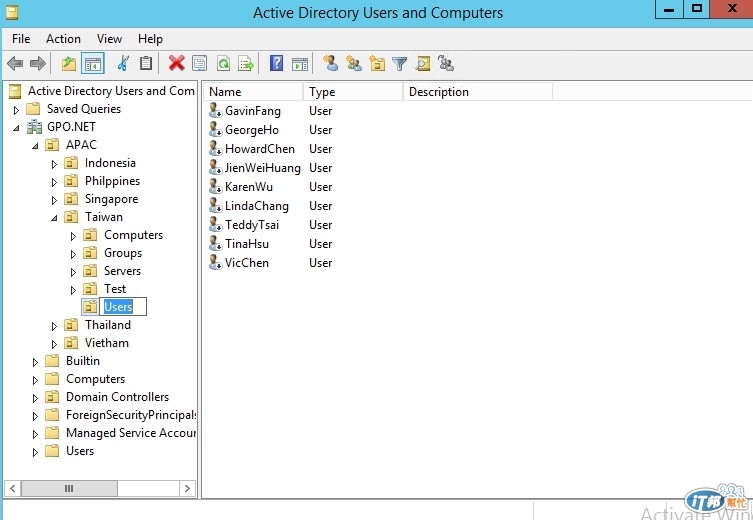This screenshot has width=753, height=520.
Task: Click the red Delete X icon
Action: point(176,63)
